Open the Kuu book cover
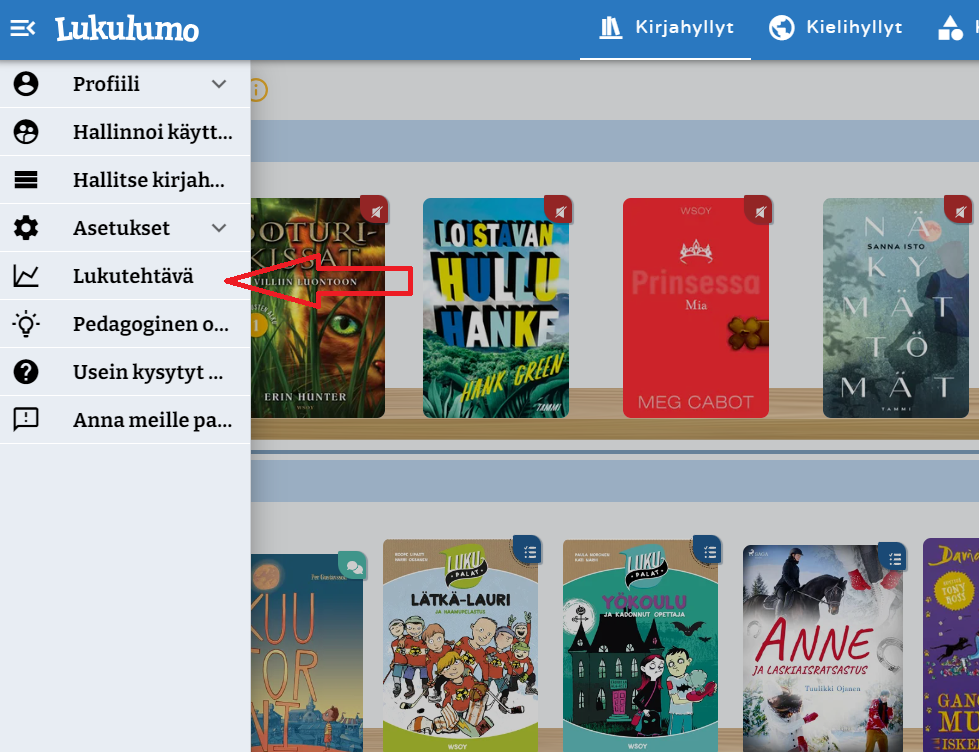 [307, 653]
